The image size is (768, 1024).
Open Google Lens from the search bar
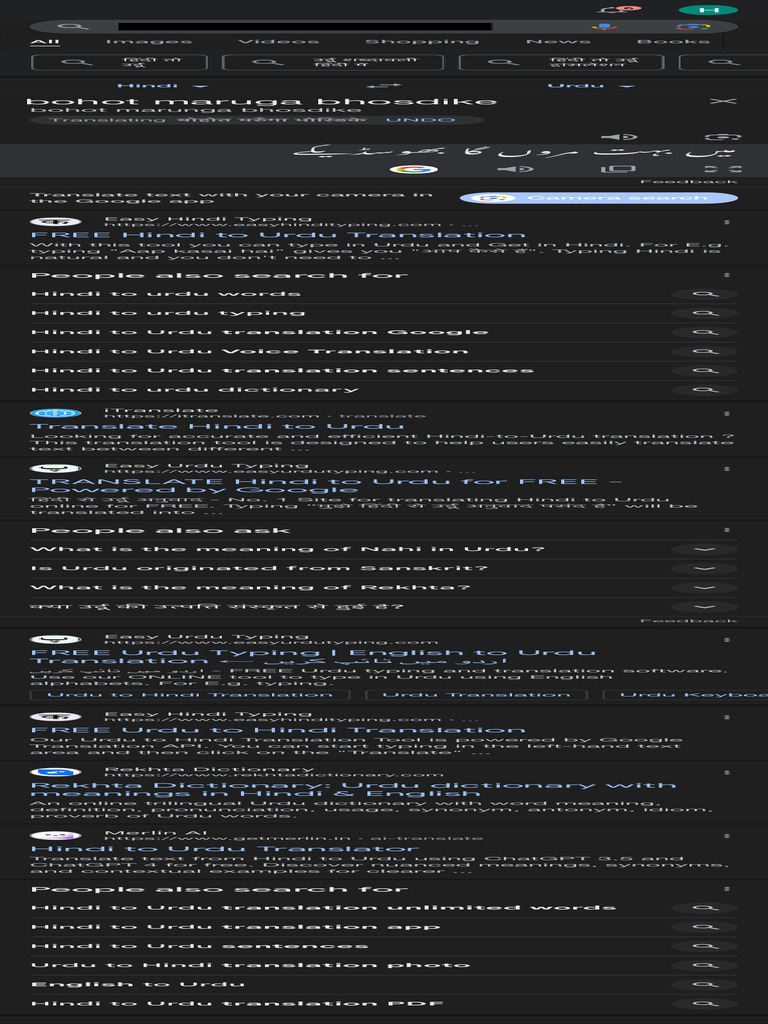click(692, 26)
